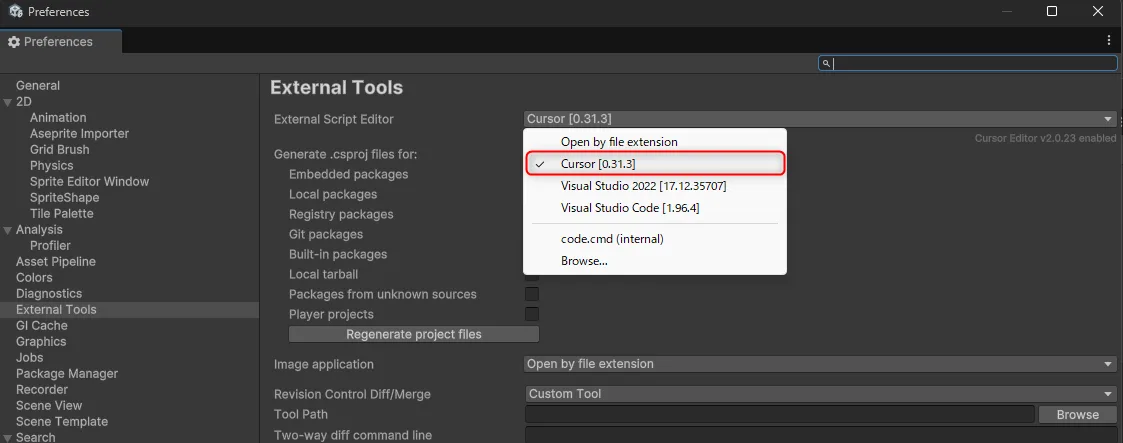This screenshot has height=443, width=1123.
Task: Focus the preferences search field
Action: coord(968,63)
